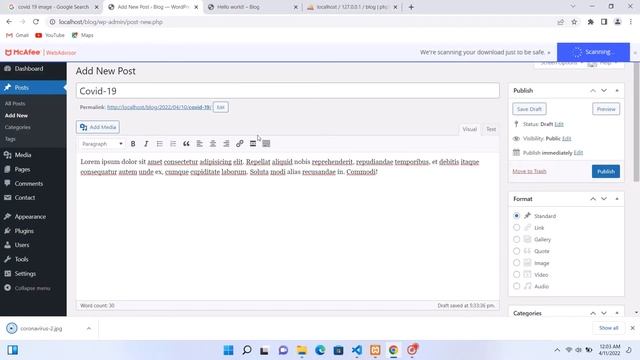Toggle bold formatting in editor toolbar
Image resolution: width=640 pixels, height=360 pixels.
133,144
